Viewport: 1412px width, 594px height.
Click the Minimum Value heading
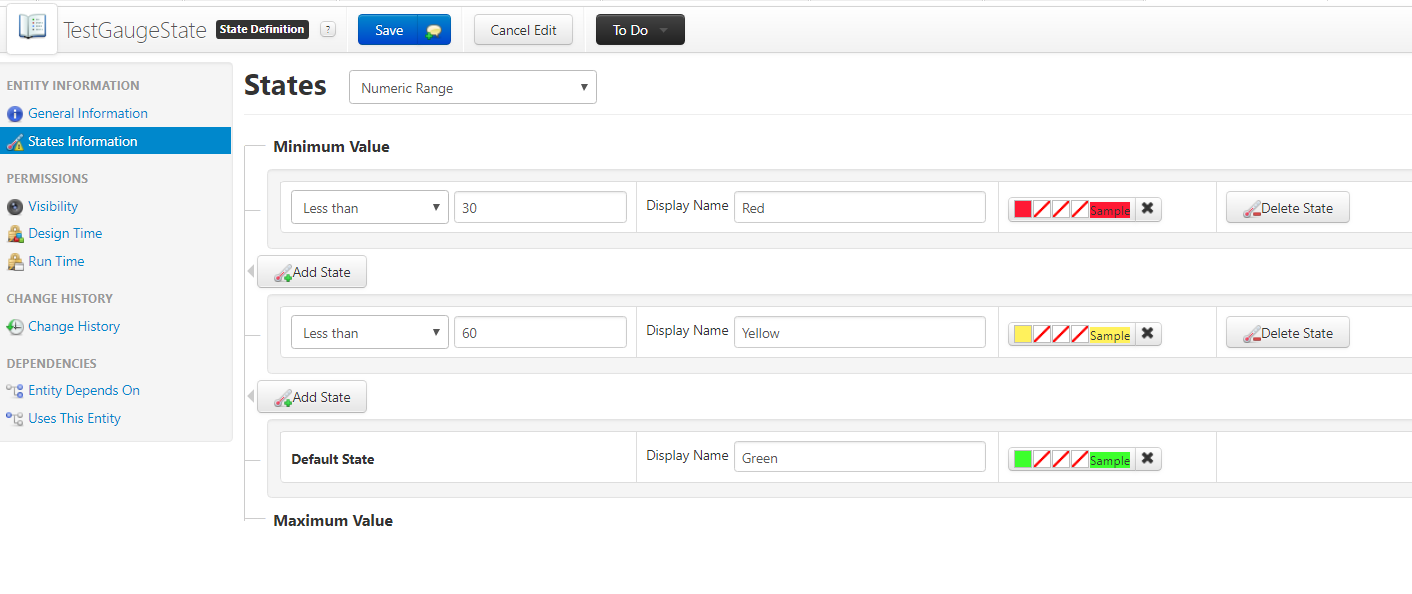pos(332,147)
